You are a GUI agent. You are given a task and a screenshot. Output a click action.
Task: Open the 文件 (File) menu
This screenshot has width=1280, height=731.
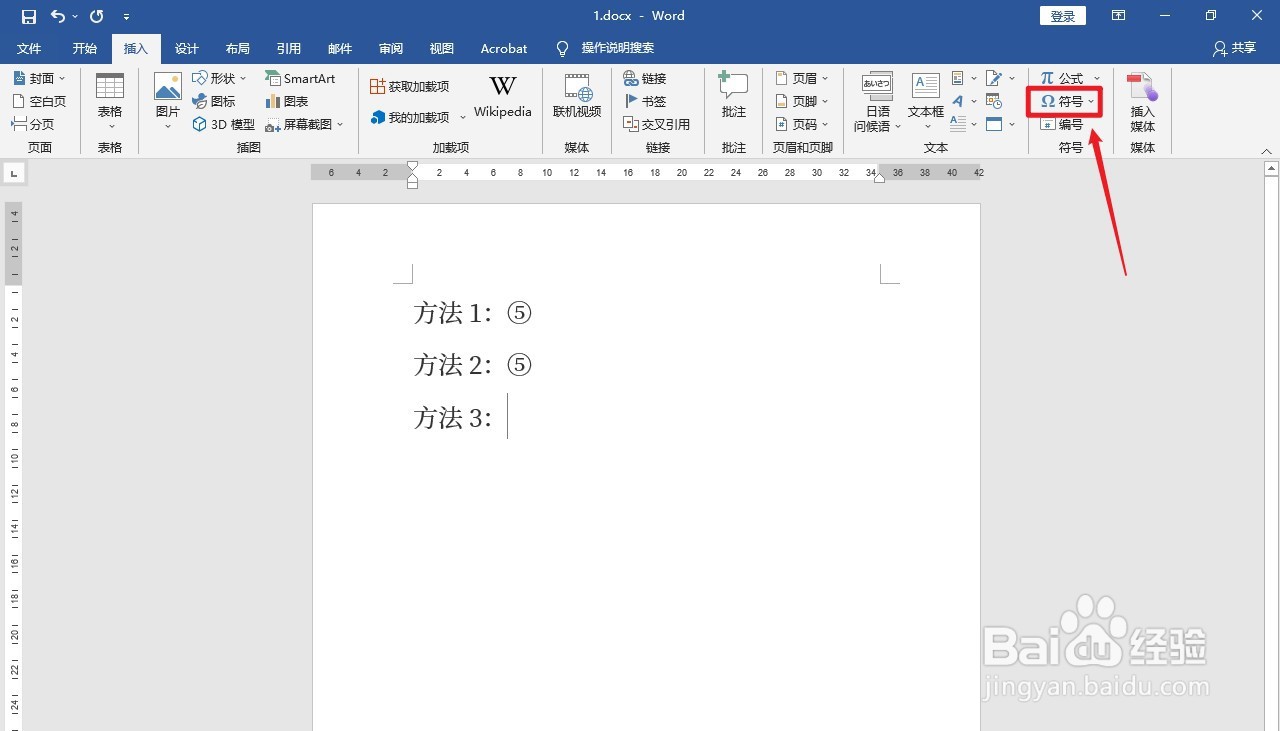coord(29,48)
